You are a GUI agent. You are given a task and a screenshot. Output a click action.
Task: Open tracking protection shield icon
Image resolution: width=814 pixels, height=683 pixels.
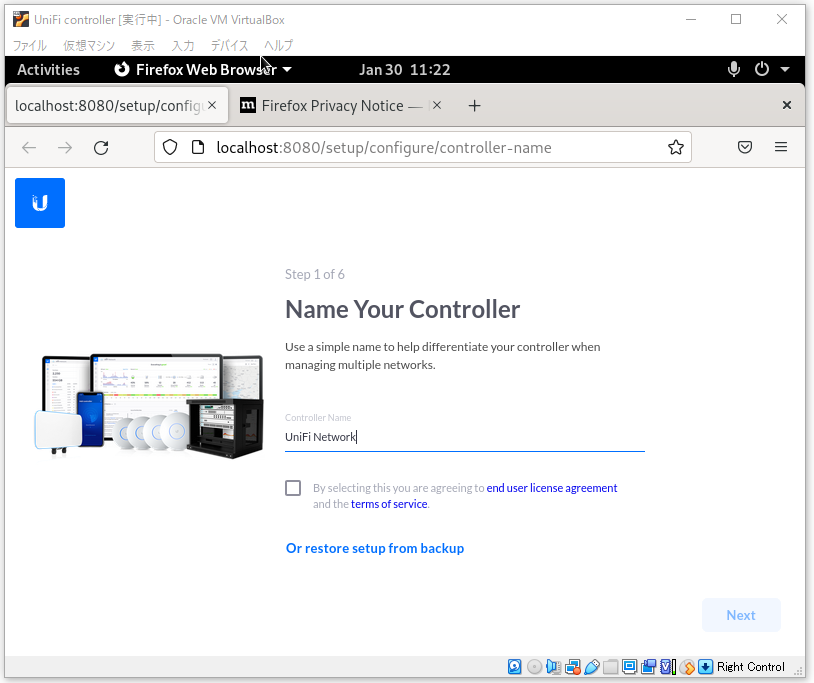click(x=170, y=147)
